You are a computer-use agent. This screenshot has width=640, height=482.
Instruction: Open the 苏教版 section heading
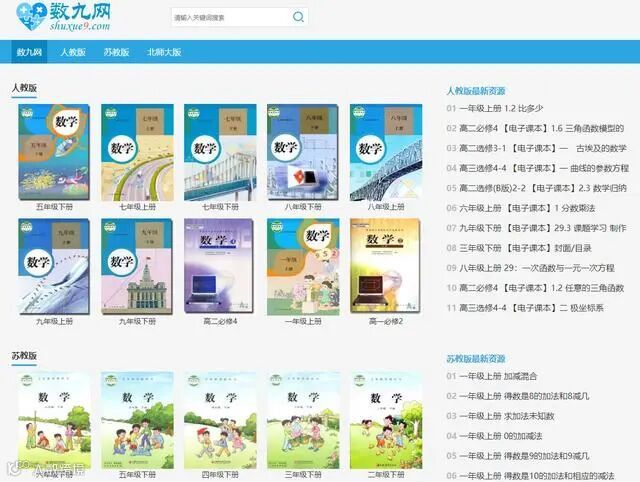(x=24, y=355)
